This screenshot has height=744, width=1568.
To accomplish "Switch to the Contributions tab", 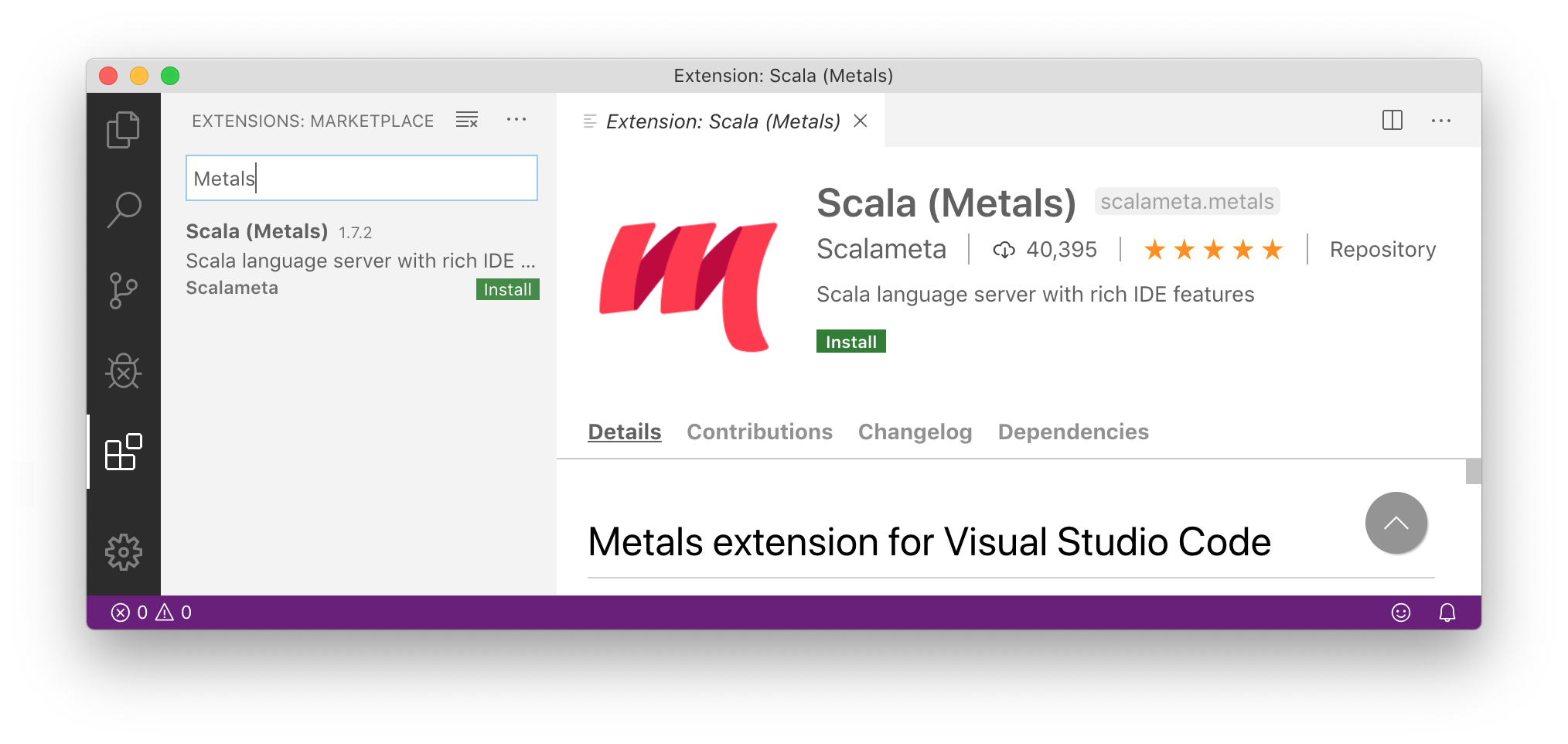I will 759,432.
